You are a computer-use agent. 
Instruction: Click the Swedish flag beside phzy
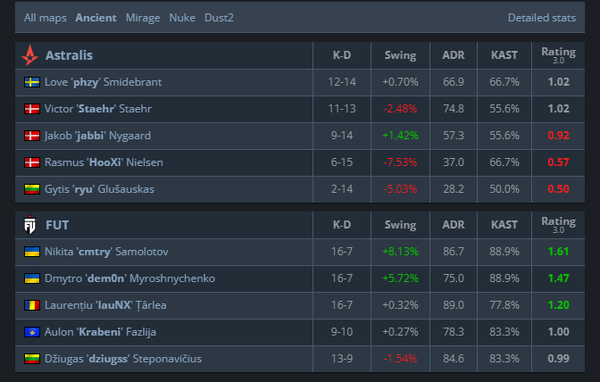click(32, 82)
